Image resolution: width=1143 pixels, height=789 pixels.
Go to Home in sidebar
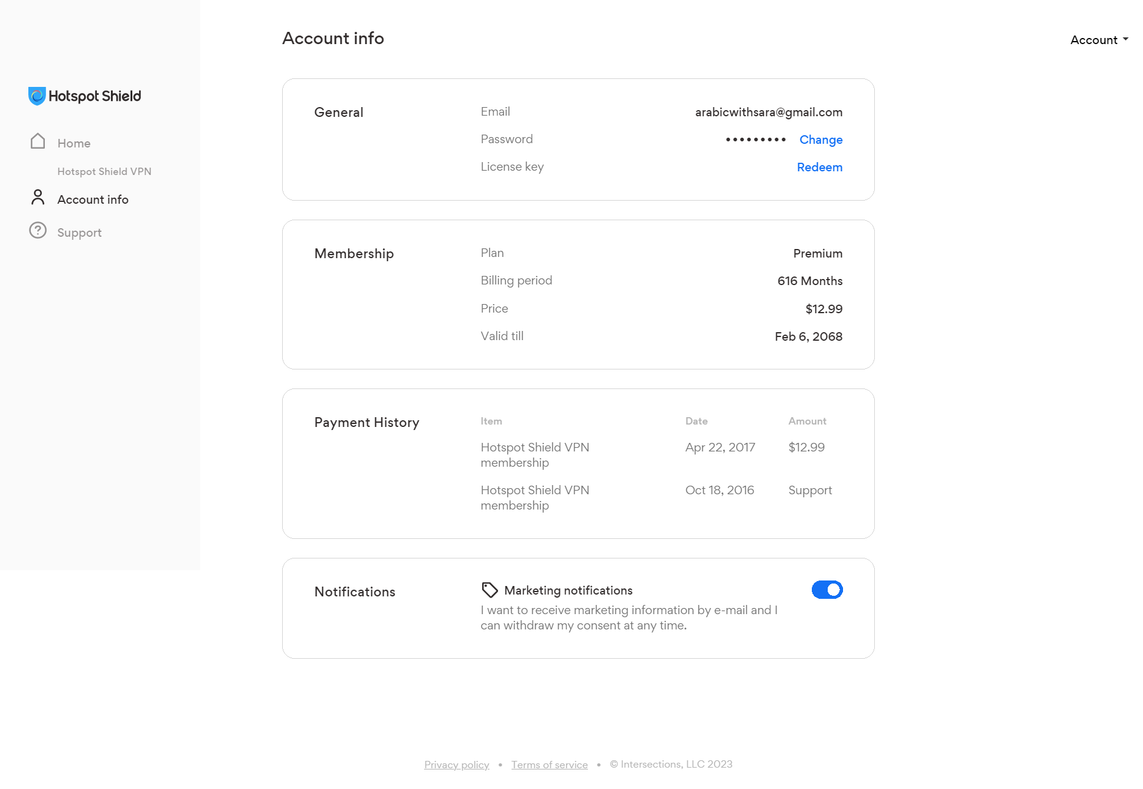(74, 143)
